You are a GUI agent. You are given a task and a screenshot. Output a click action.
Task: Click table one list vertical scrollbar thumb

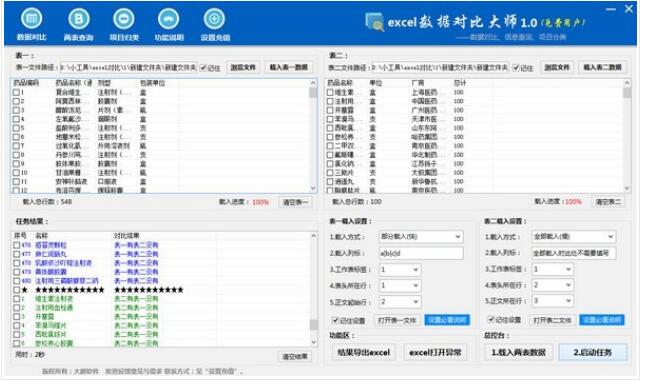tap(313, 93)
